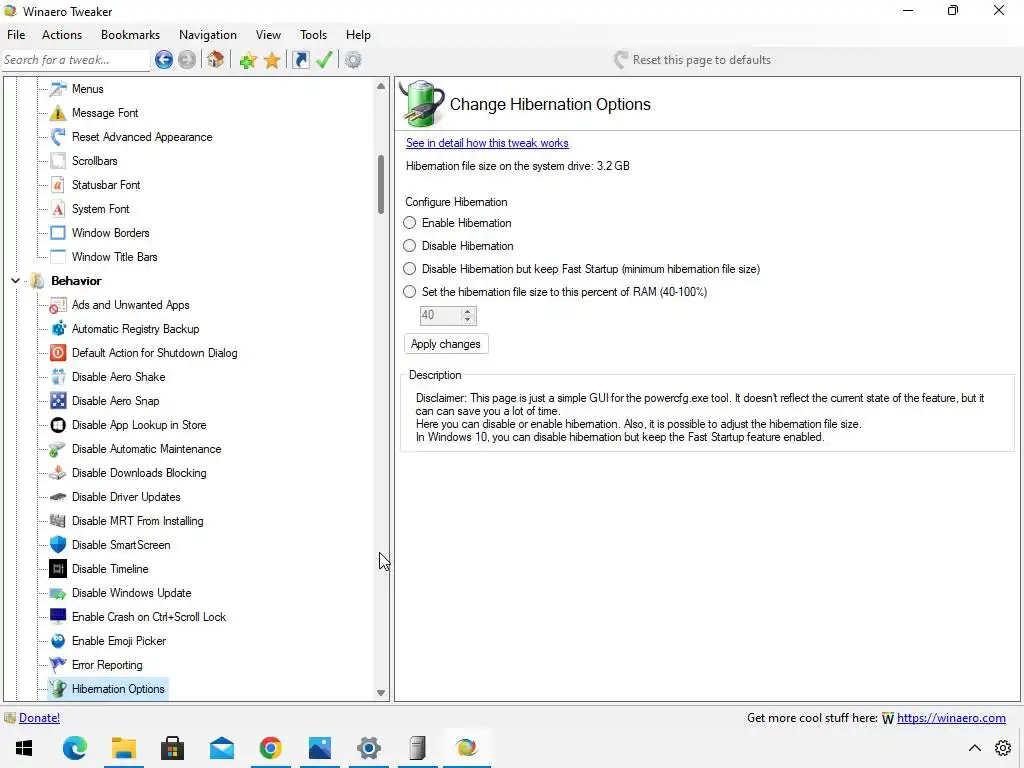Go to the Home page icon
Image resolution: width=1024 pixels, height=768 pixels.
pyautogui.click(x=216, y=60)
